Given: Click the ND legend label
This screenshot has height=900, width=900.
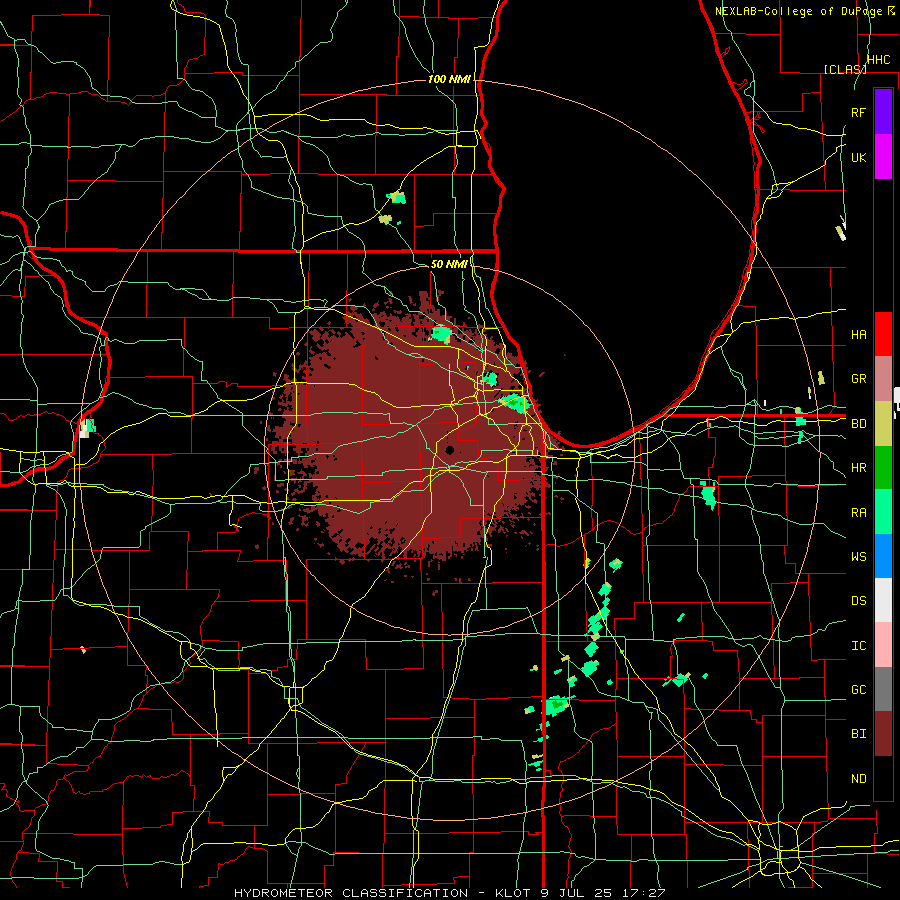Looking at the screenshot, I should tap(859, 778).
